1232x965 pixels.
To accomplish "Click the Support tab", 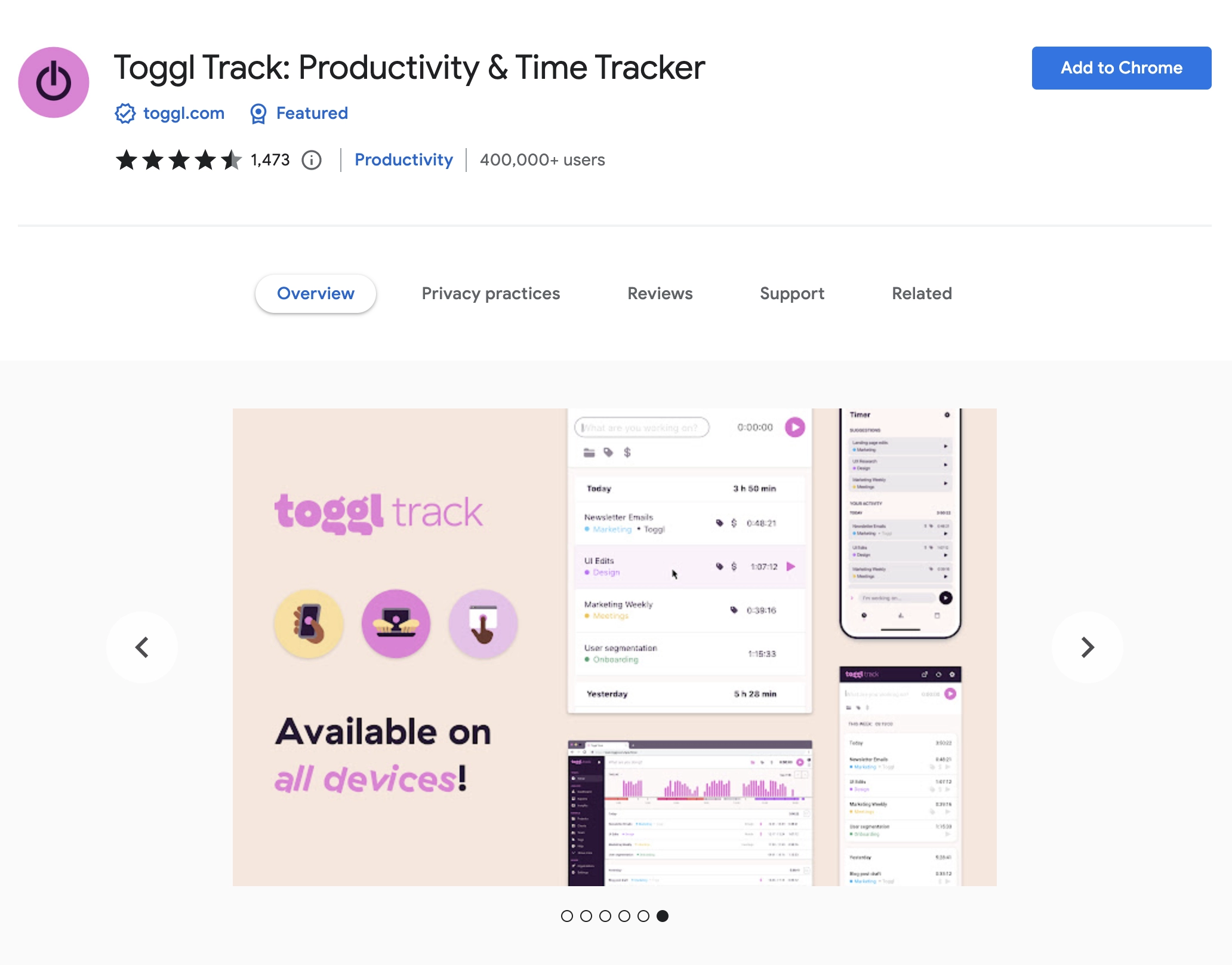I will pyautogui.click(x=792, y=293).
